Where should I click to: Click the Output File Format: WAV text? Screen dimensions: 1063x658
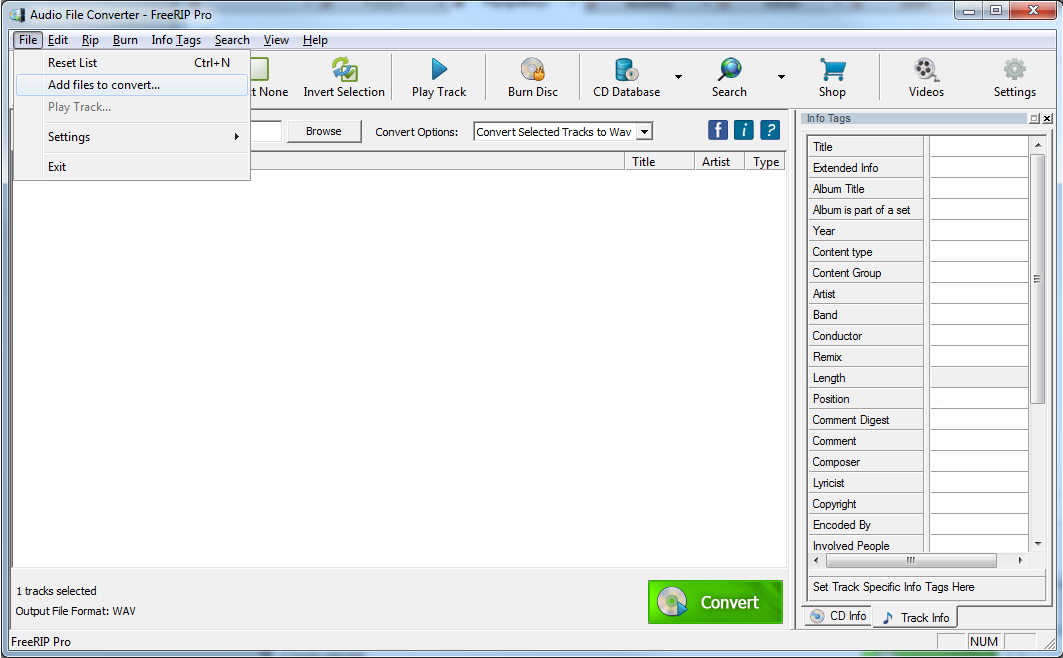click(75, 611)
